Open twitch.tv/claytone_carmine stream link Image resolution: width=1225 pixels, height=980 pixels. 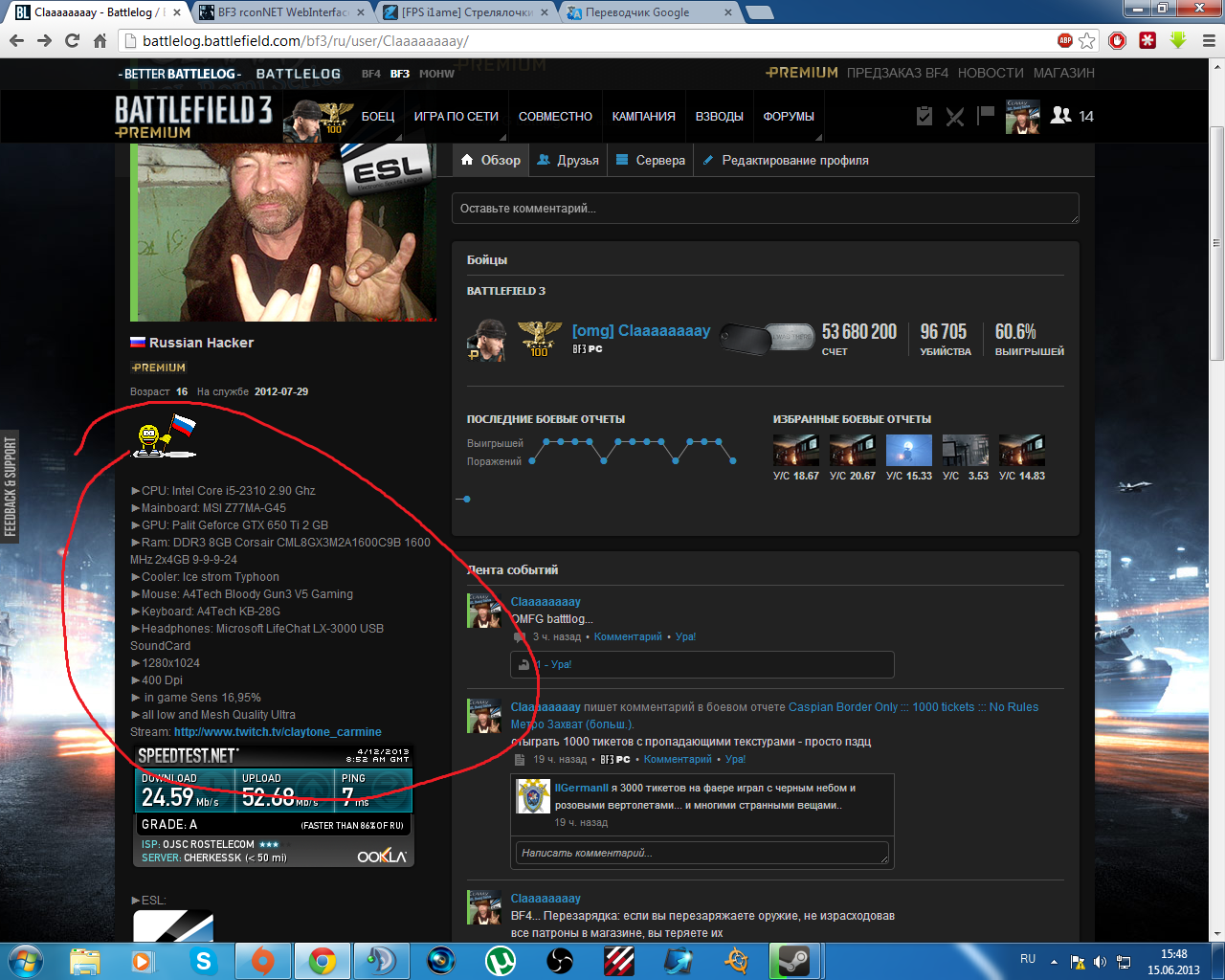(x=278, y=732)
